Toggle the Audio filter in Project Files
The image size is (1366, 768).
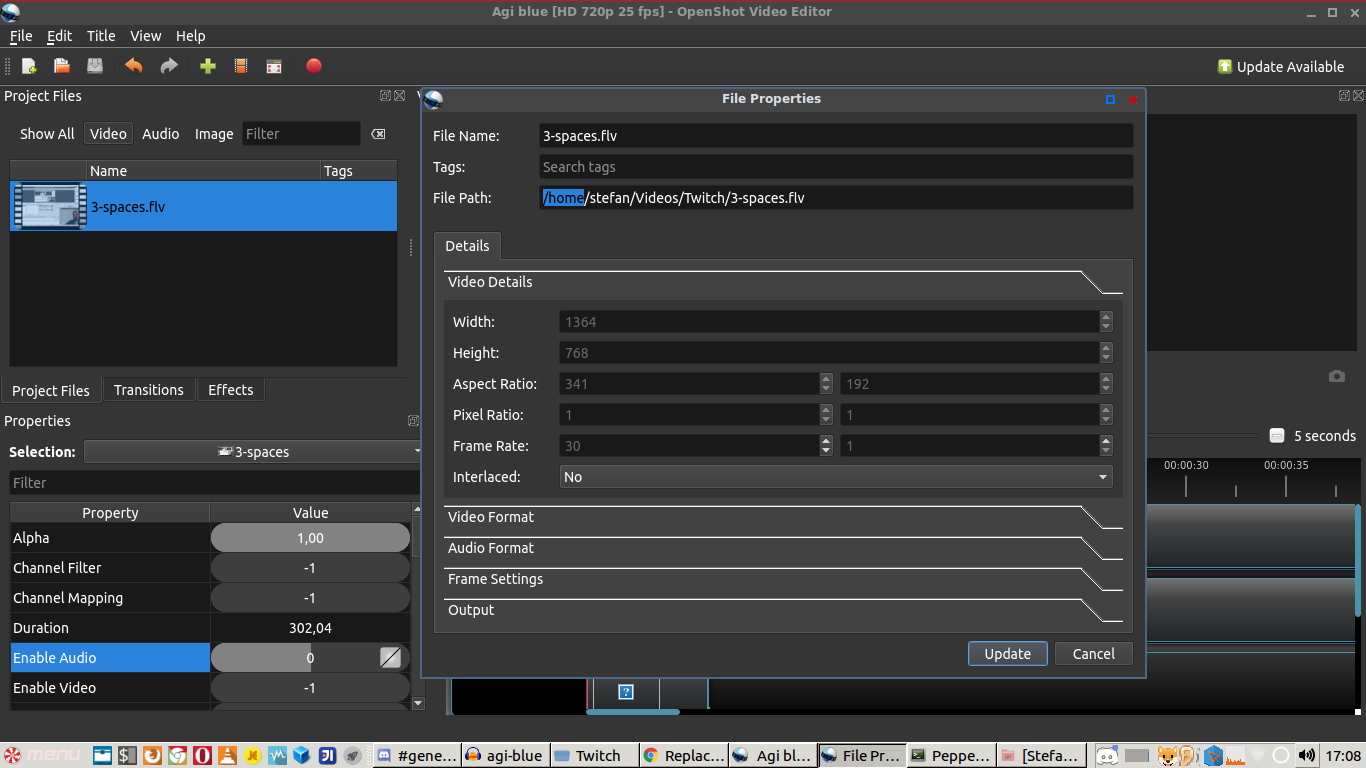click(160, 134)
